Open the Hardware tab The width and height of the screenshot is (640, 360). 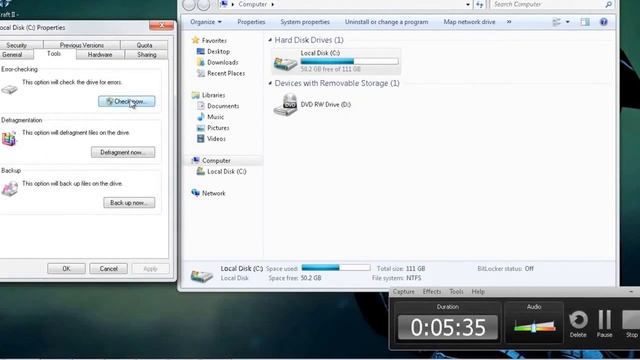click(100, 54)
